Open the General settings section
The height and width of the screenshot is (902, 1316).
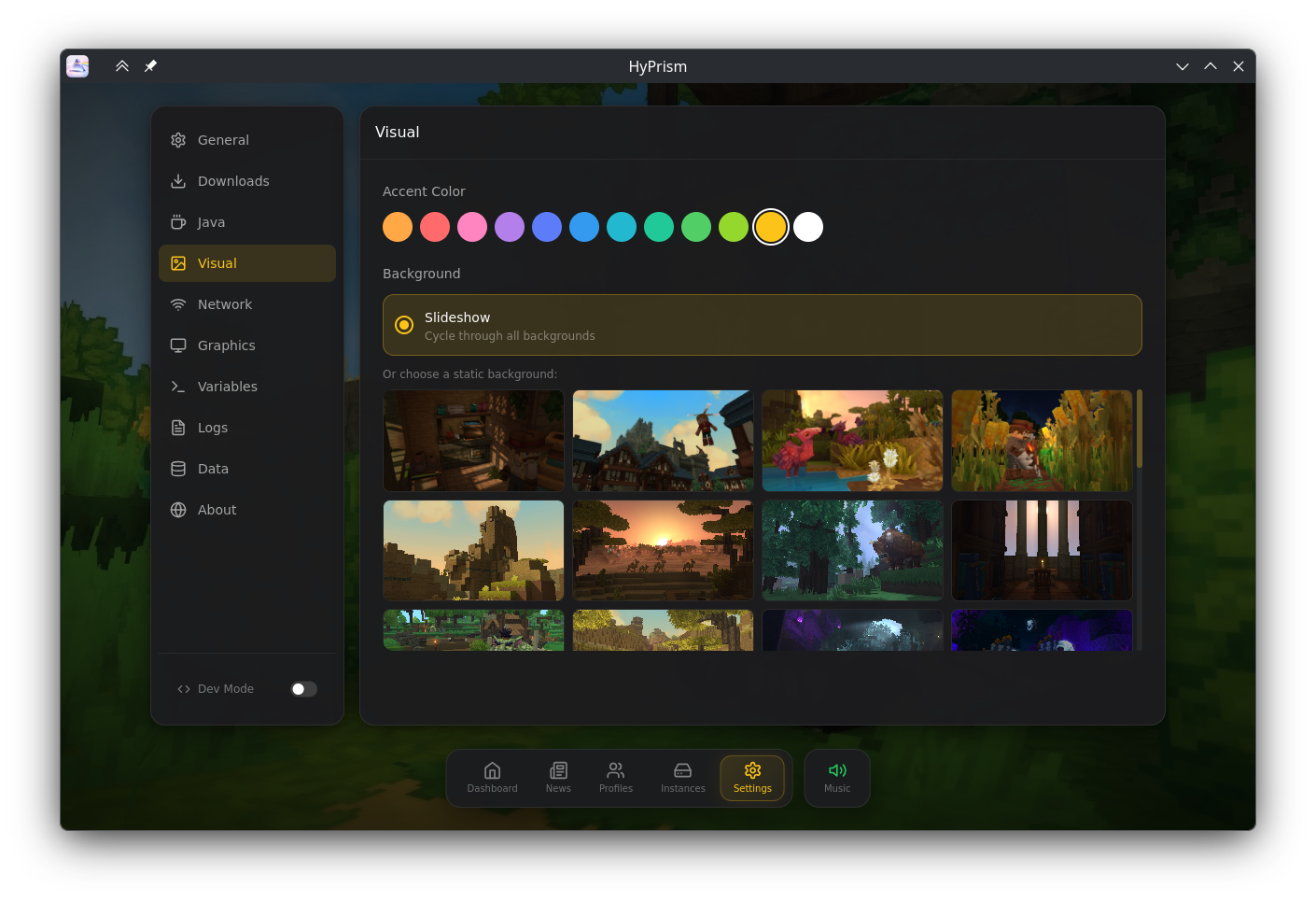(247, 140)
